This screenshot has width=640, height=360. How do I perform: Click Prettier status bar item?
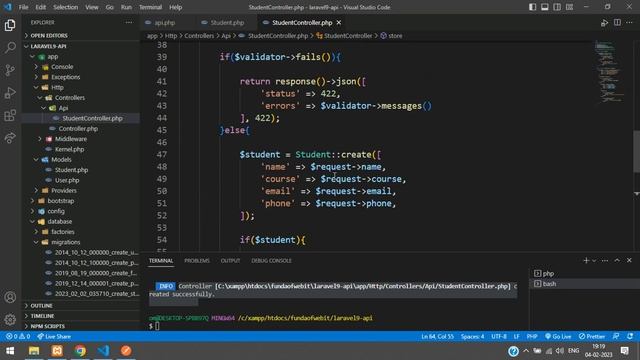pos(591,336)
